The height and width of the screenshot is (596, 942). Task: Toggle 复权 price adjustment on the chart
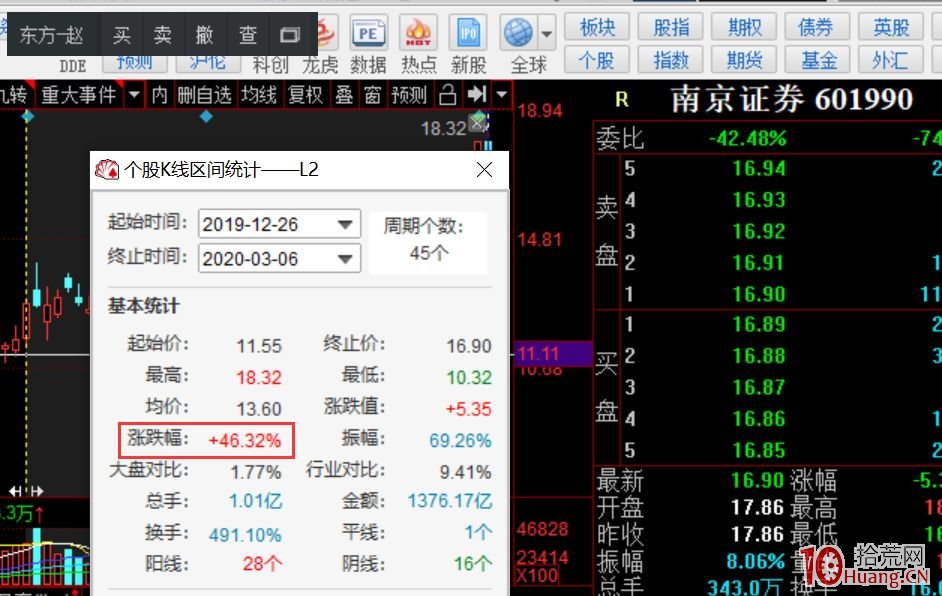click(304, 94)
